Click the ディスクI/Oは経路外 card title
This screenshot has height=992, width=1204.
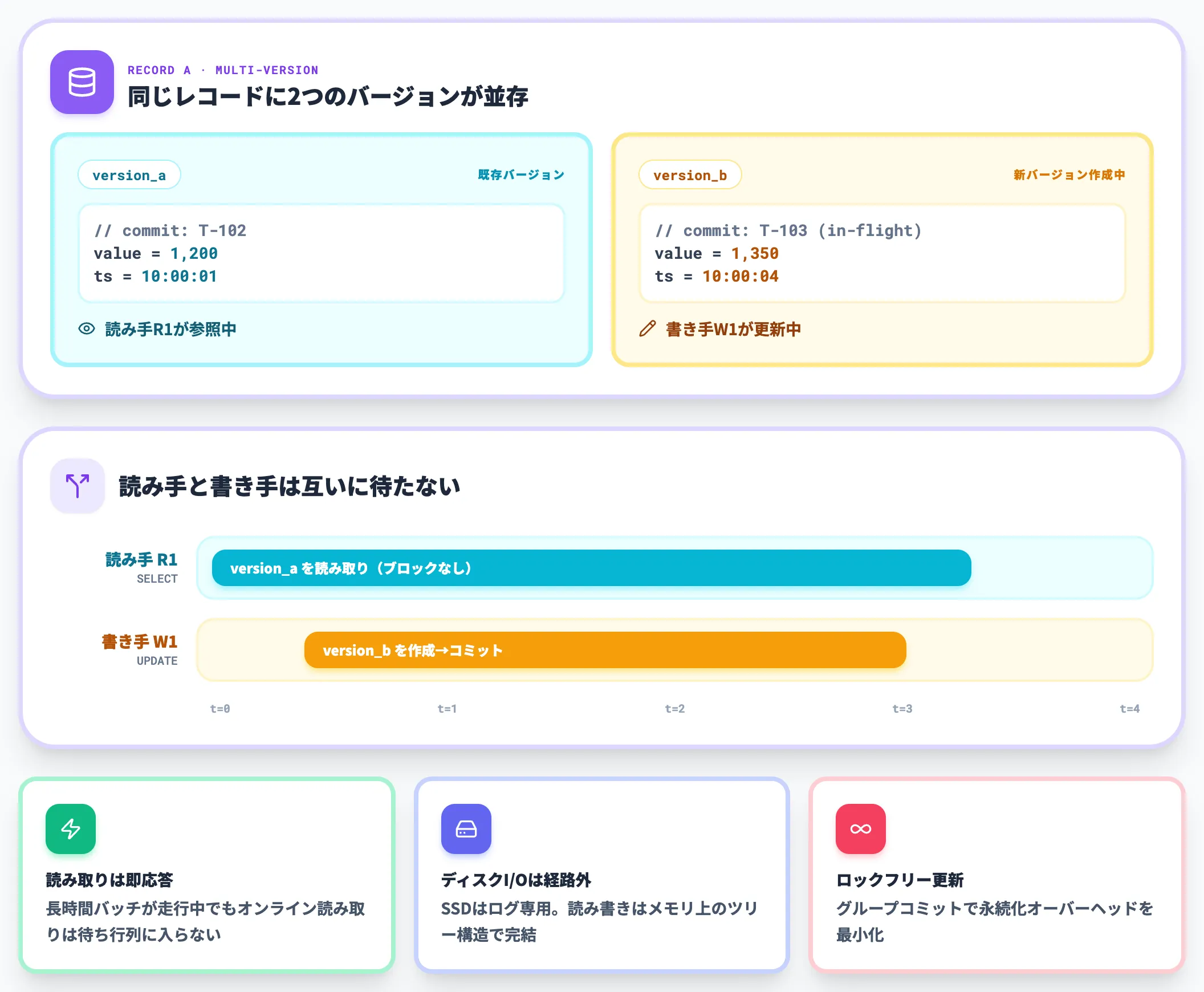[x=516, y=880]
